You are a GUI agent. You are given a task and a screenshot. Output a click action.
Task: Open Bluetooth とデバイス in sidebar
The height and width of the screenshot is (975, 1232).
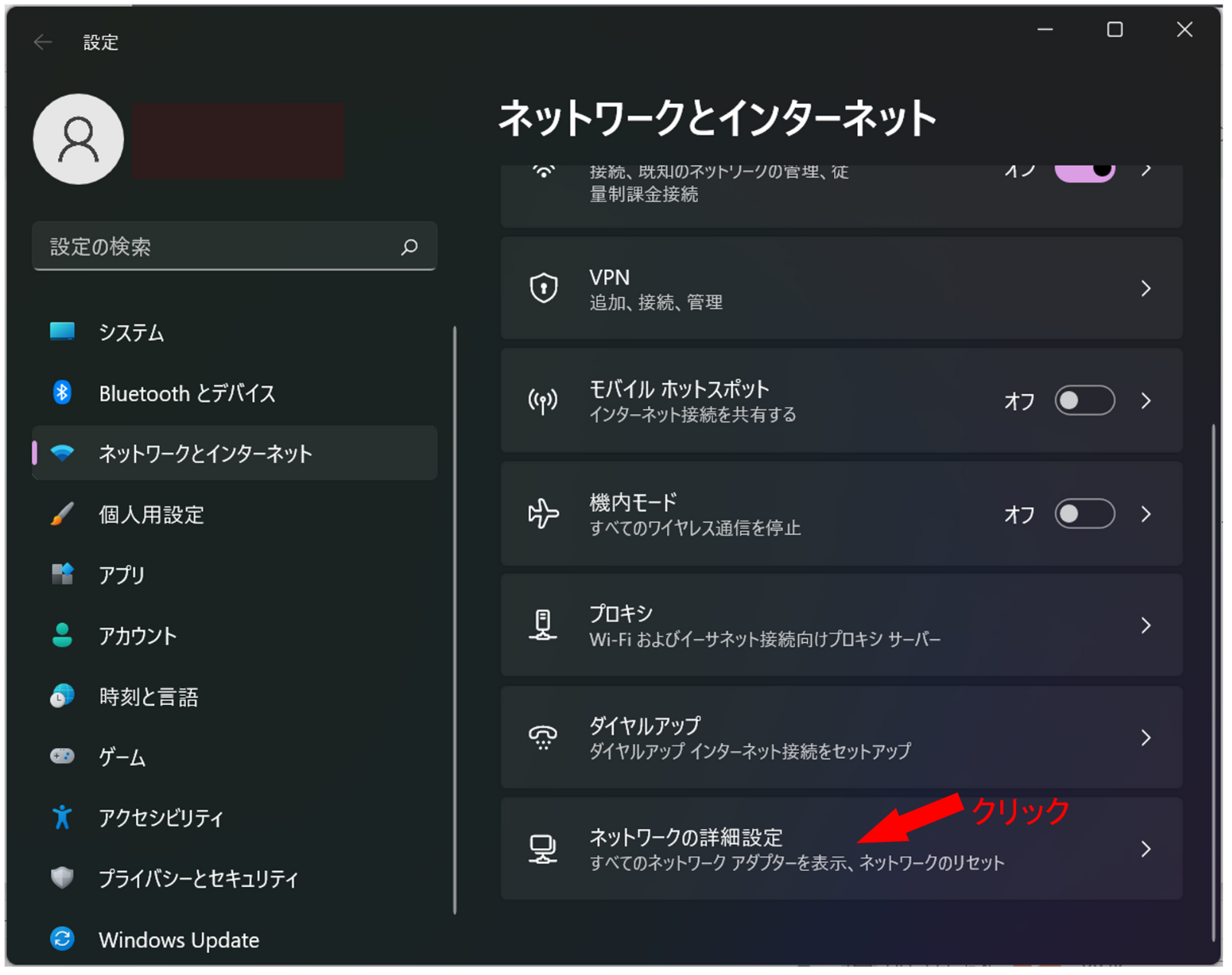(187, 393)
